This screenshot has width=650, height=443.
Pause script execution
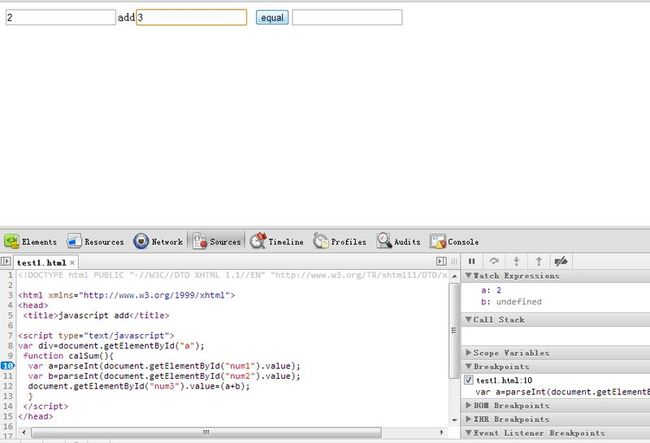(x=472, y=261)
